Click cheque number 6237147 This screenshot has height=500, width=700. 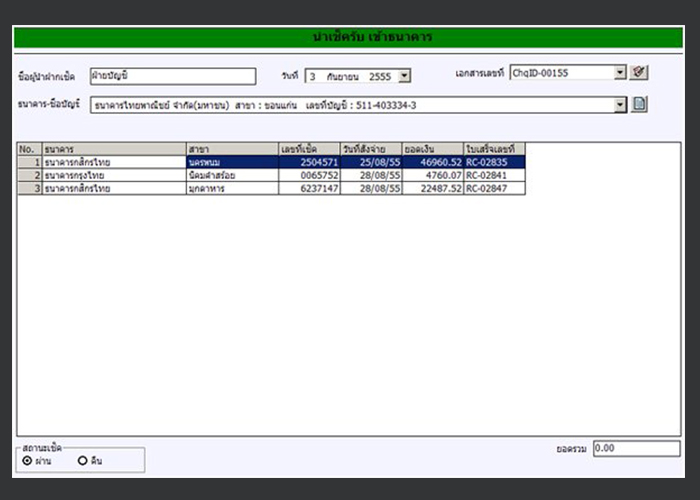(x=309, y=188)
